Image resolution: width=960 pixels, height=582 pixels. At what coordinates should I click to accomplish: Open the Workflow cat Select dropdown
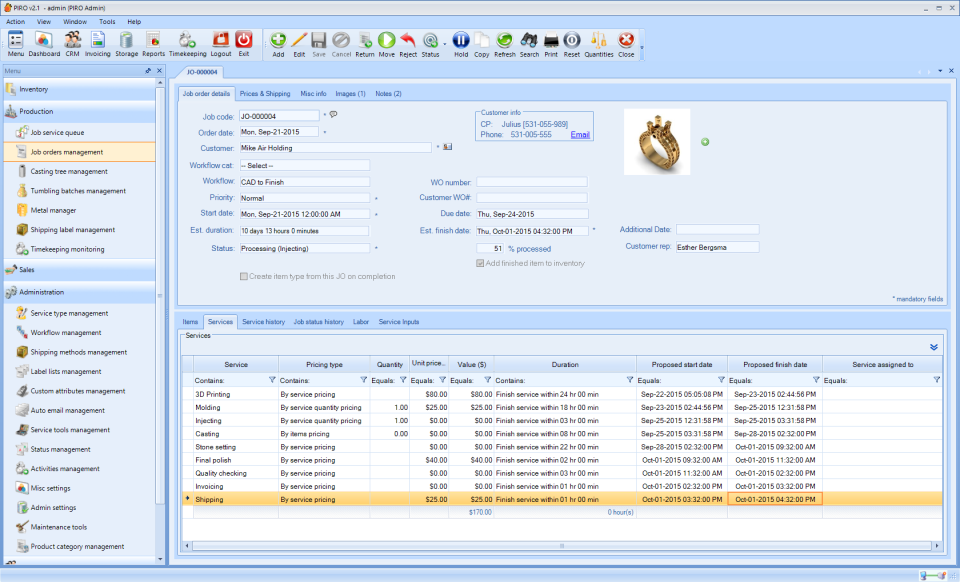304,165
